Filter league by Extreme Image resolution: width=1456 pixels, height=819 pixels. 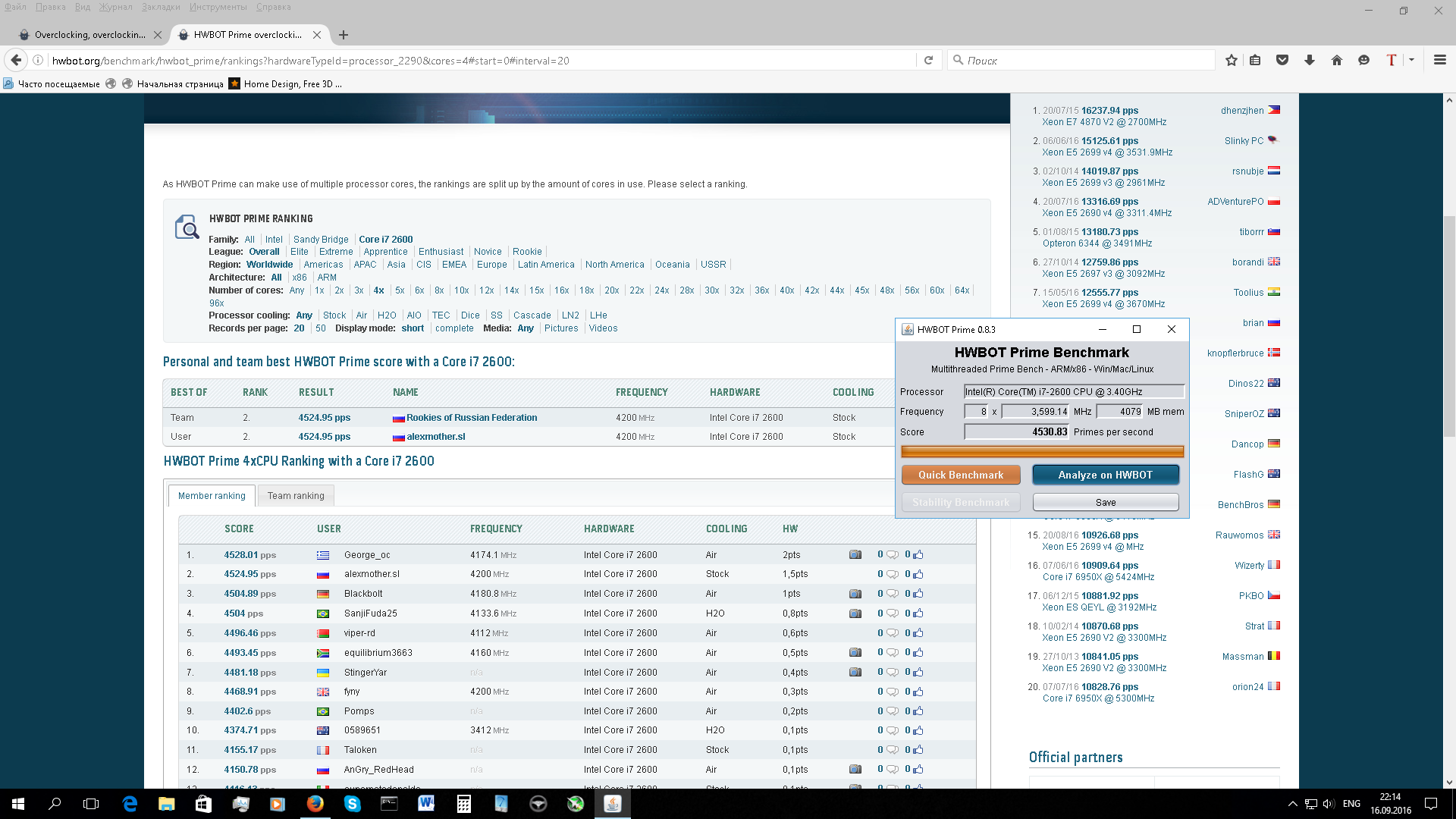click(336, 252)
